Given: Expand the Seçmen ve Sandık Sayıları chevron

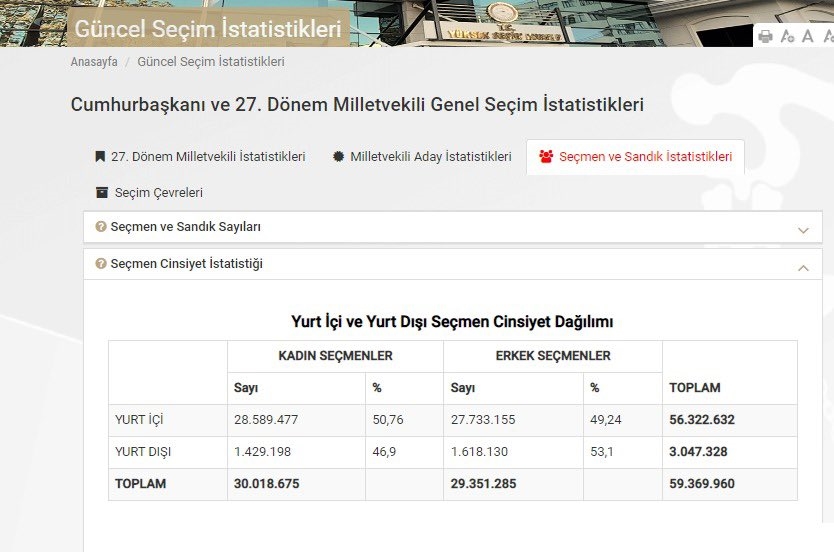Looking at the screenshot, I should coord(803,230).
